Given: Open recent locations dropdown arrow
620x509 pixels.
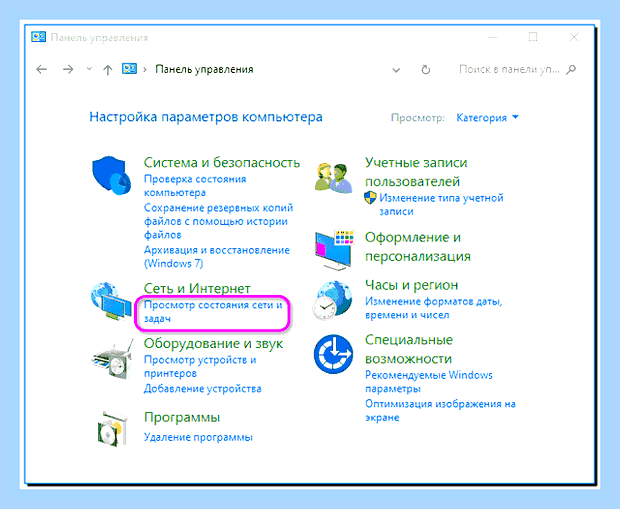Looking at the screenshot, I should tap(89, 69).
